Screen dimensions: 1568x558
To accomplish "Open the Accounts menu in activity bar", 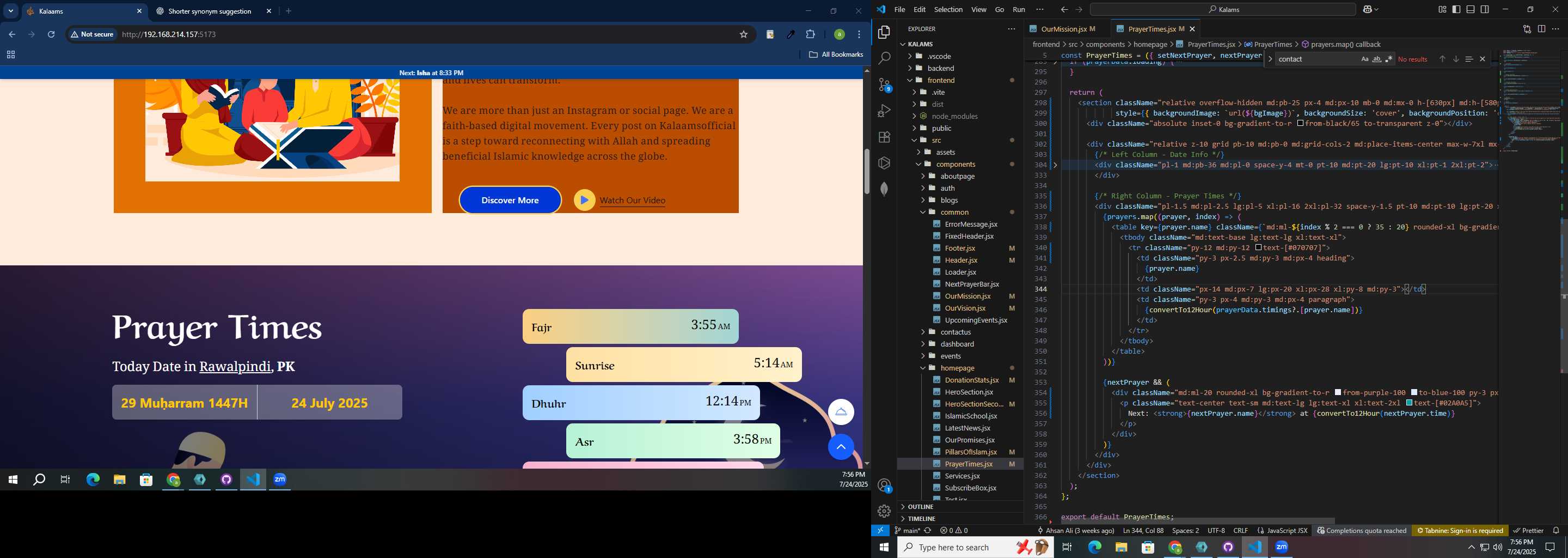I will (884, 486).
